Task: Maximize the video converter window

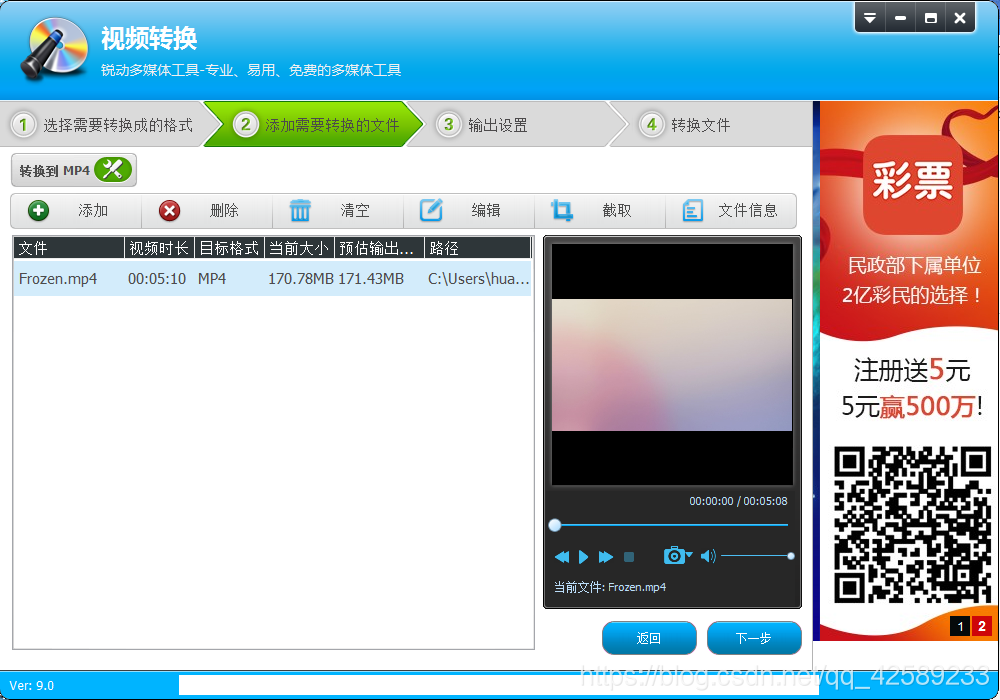Action: [930, 18]
